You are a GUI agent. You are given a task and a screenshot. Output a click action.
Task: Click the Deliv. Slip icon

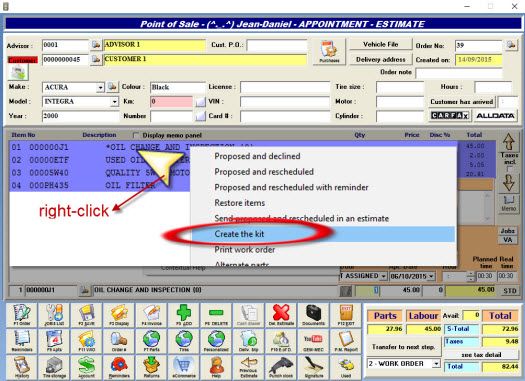click(248, 341)
